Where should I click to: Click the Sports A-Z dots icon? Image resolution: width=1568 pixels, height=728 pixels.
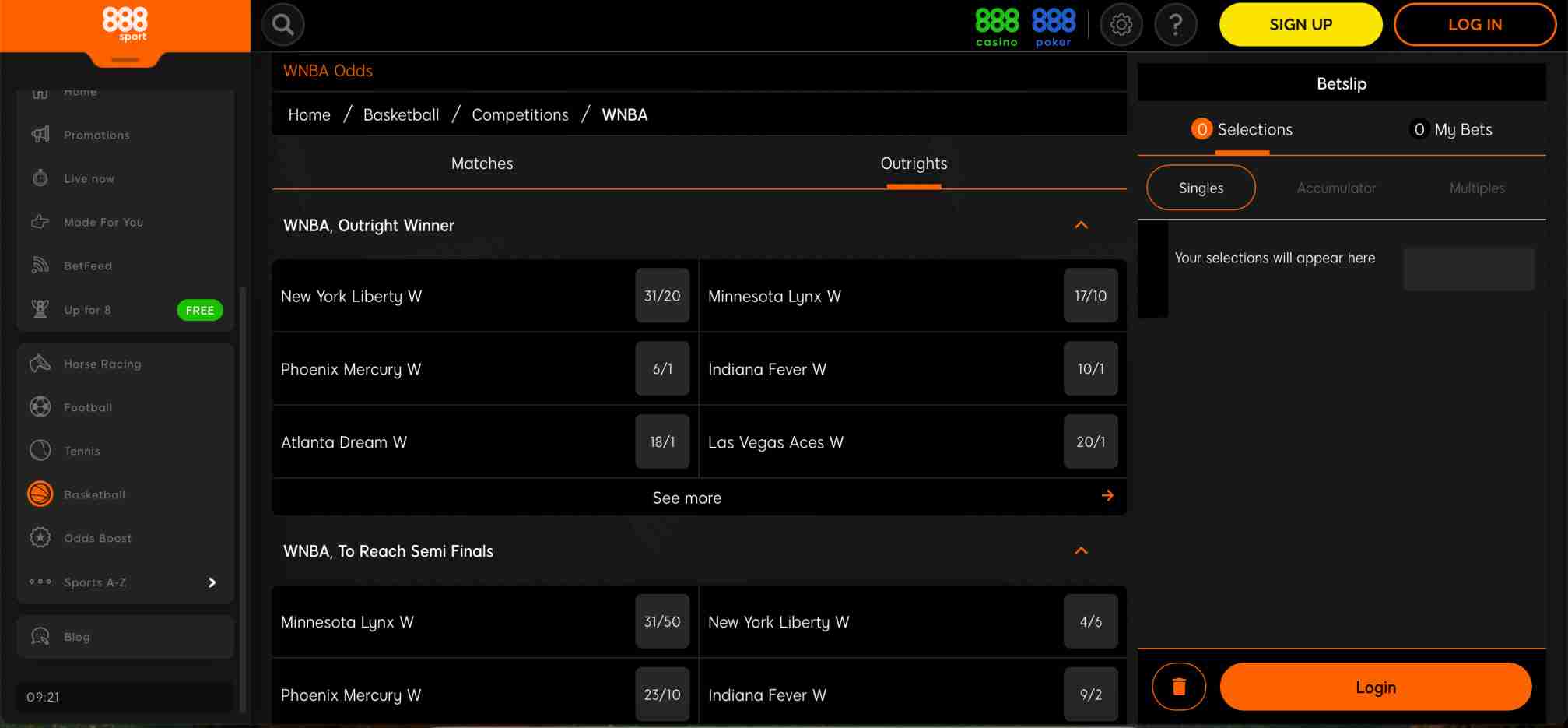pos(40,582)
